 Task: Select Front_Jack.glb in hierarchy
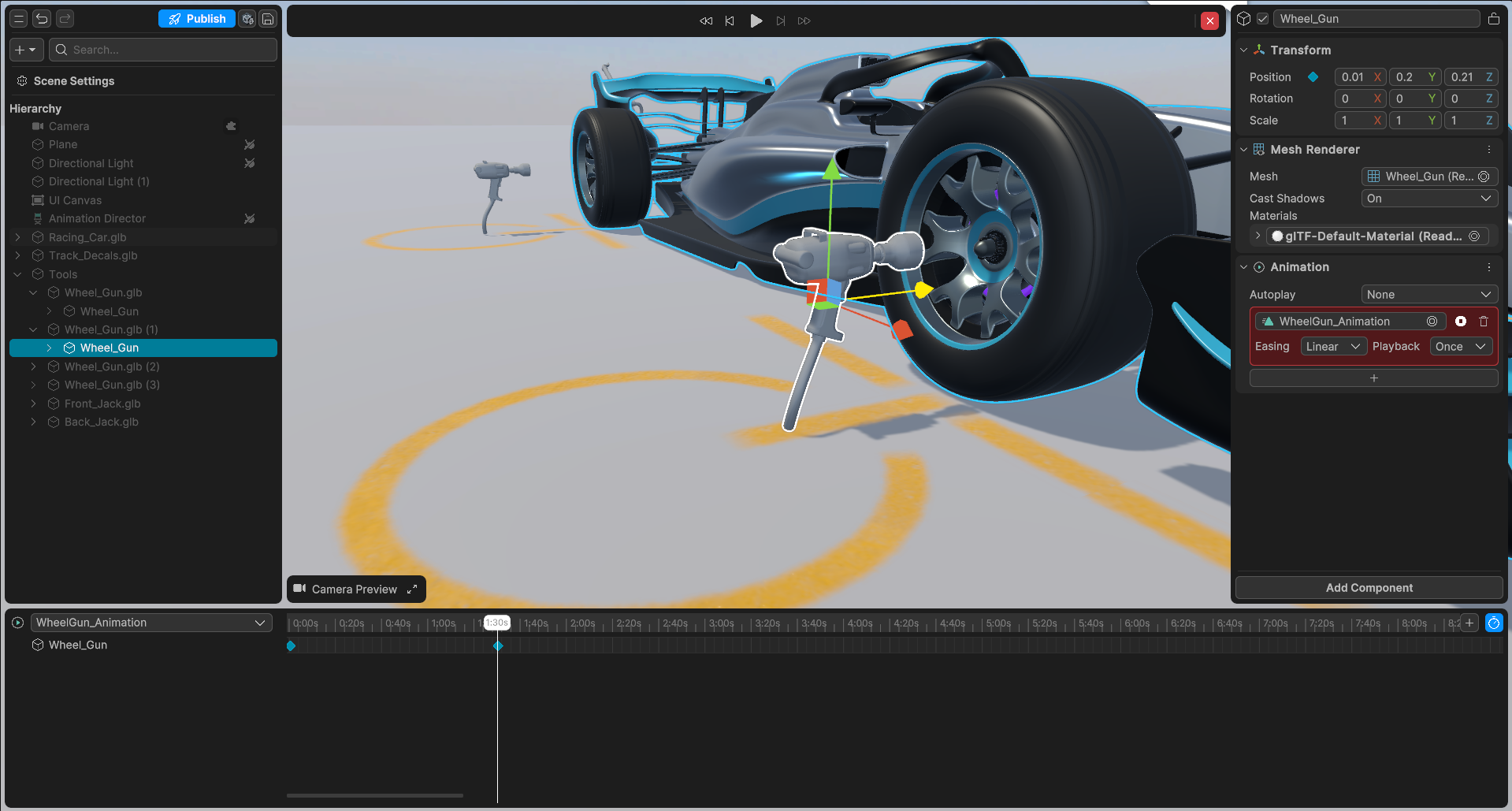102,404
